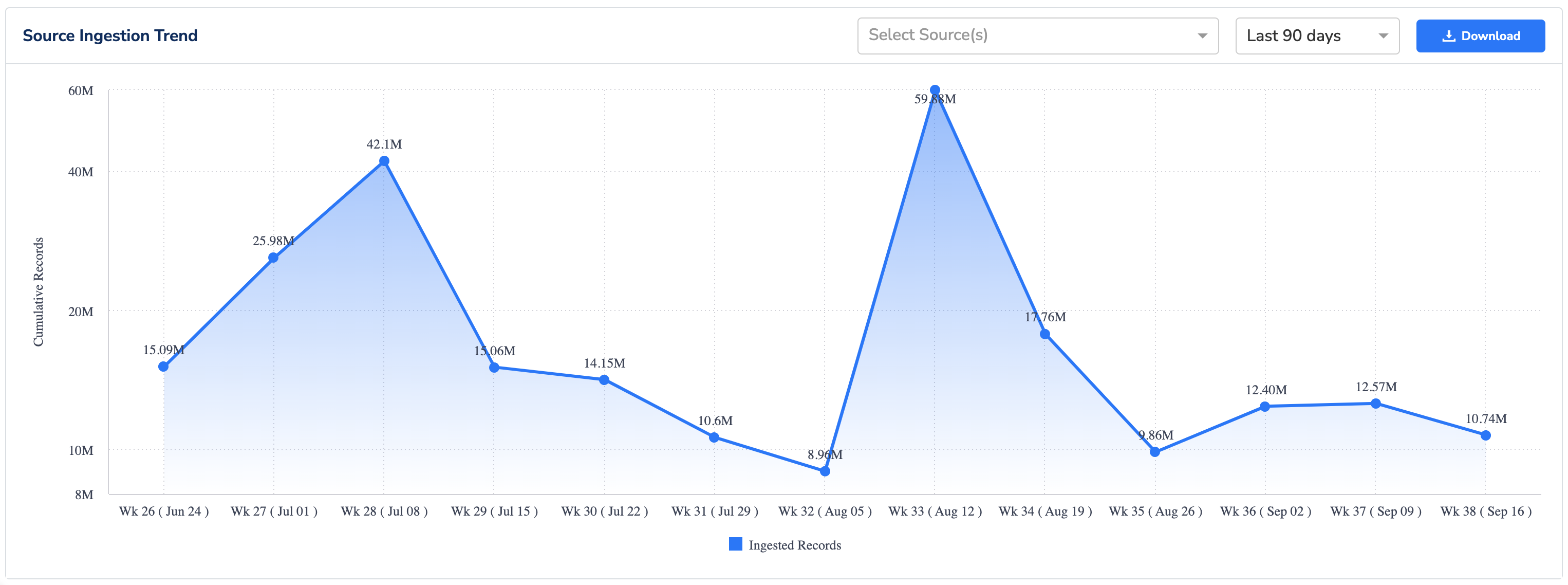The image size is (1568, 585).
Task: Click the Wk 28 data point at 42.1M
Action: pyautogui.click(x=384, y=161)
